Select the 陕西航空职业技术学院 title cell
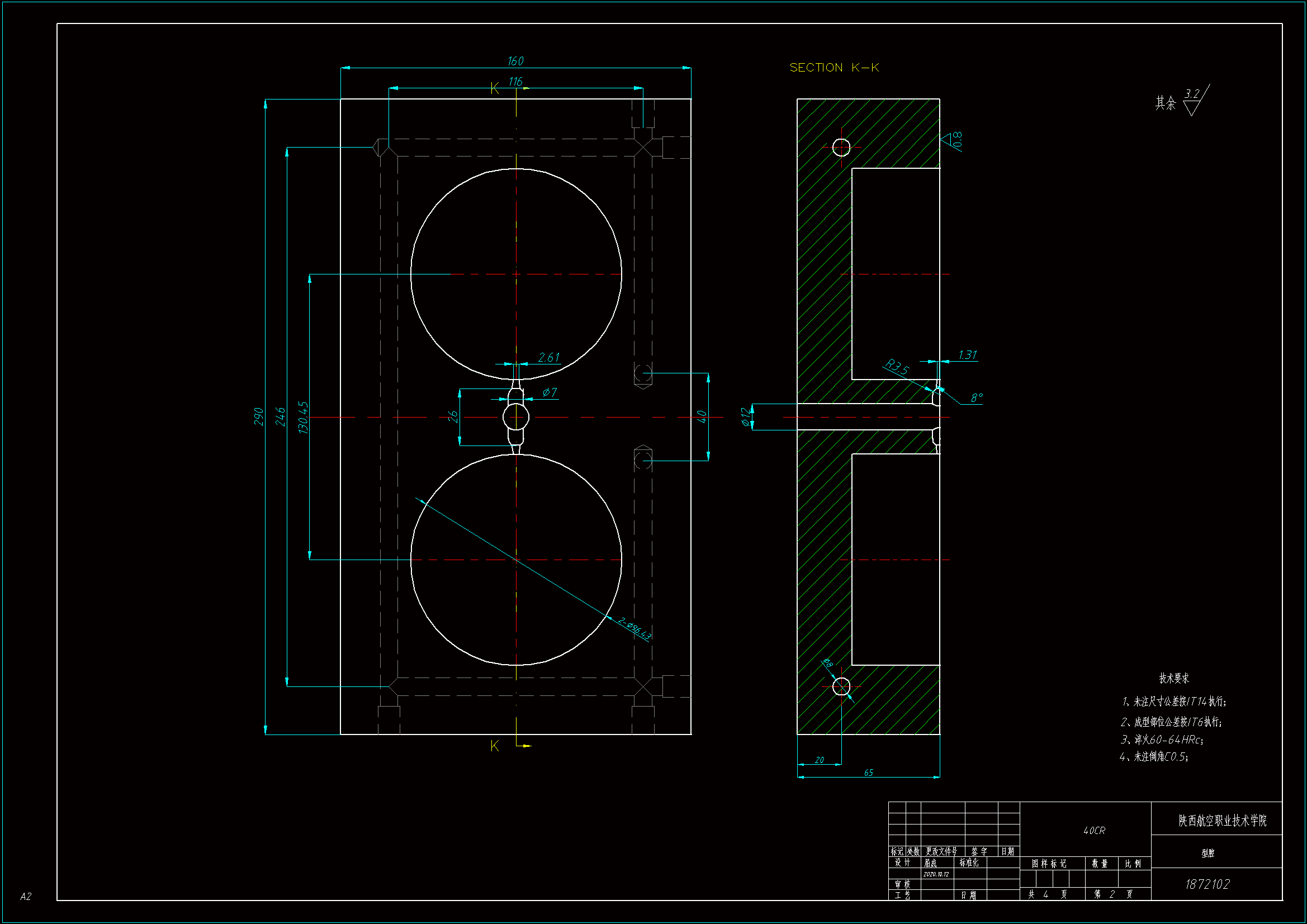This screenshot has height=924, width=1307. coord(1221,821)
